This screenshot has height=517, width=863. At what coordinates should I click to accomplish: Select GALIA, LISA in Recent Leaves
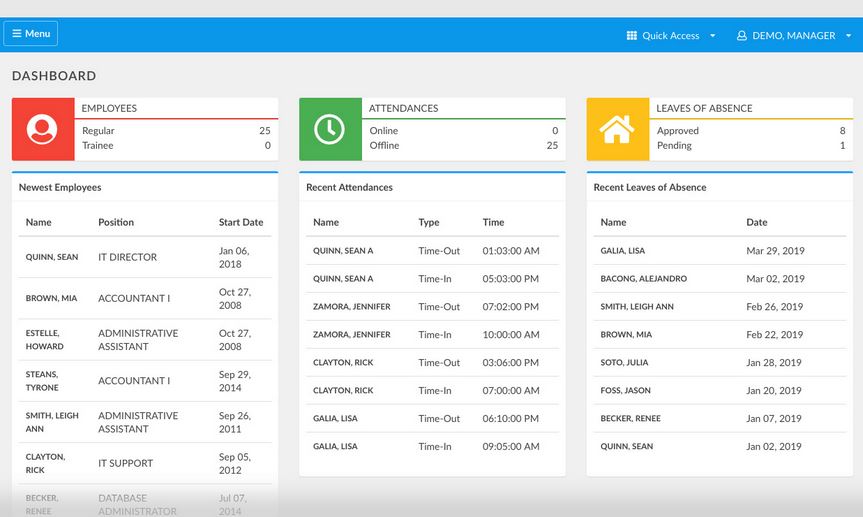click(622, 251)
